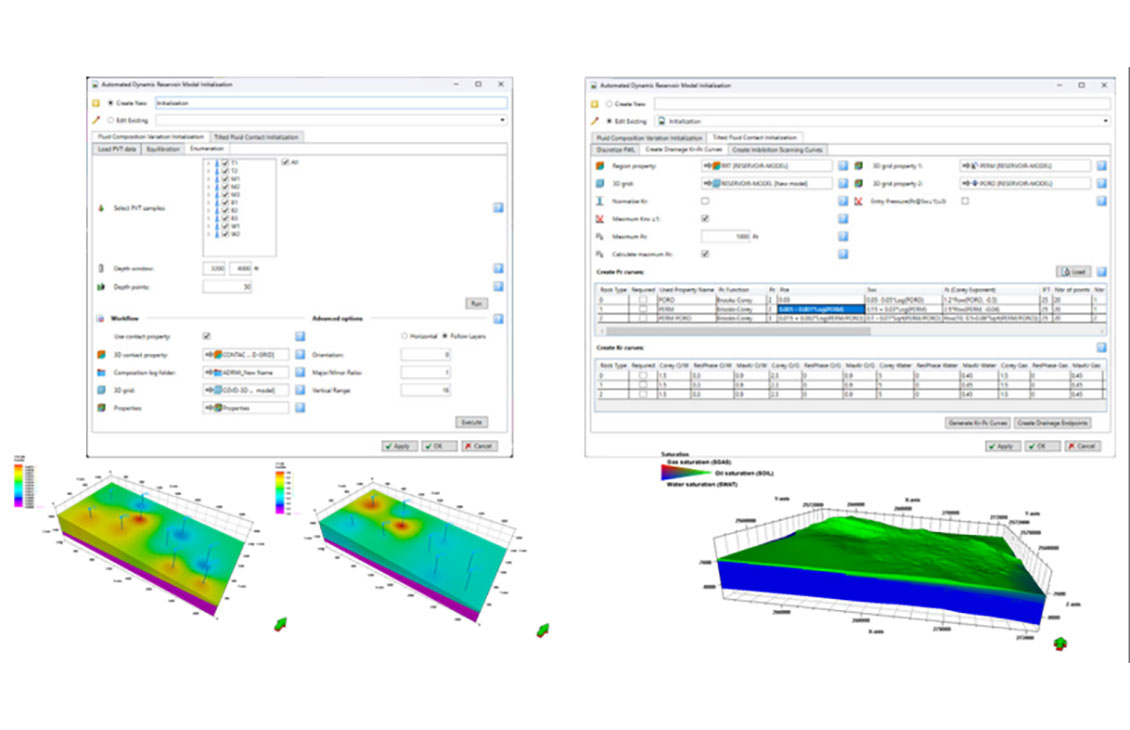Click the Depth window ruler icon
The height and width of the screenshot is (730, 1130).
point(101,267)
